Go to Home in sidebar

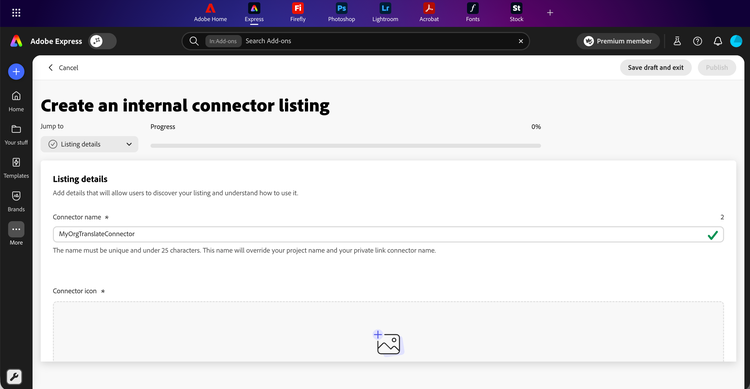pyautogui.click(x=16, y=101)
